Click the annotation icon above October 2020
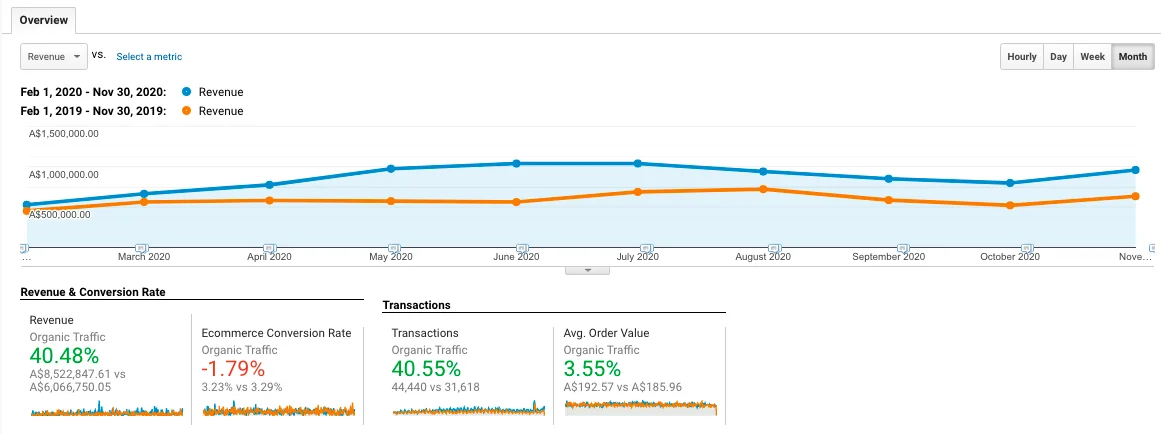 1026,247
